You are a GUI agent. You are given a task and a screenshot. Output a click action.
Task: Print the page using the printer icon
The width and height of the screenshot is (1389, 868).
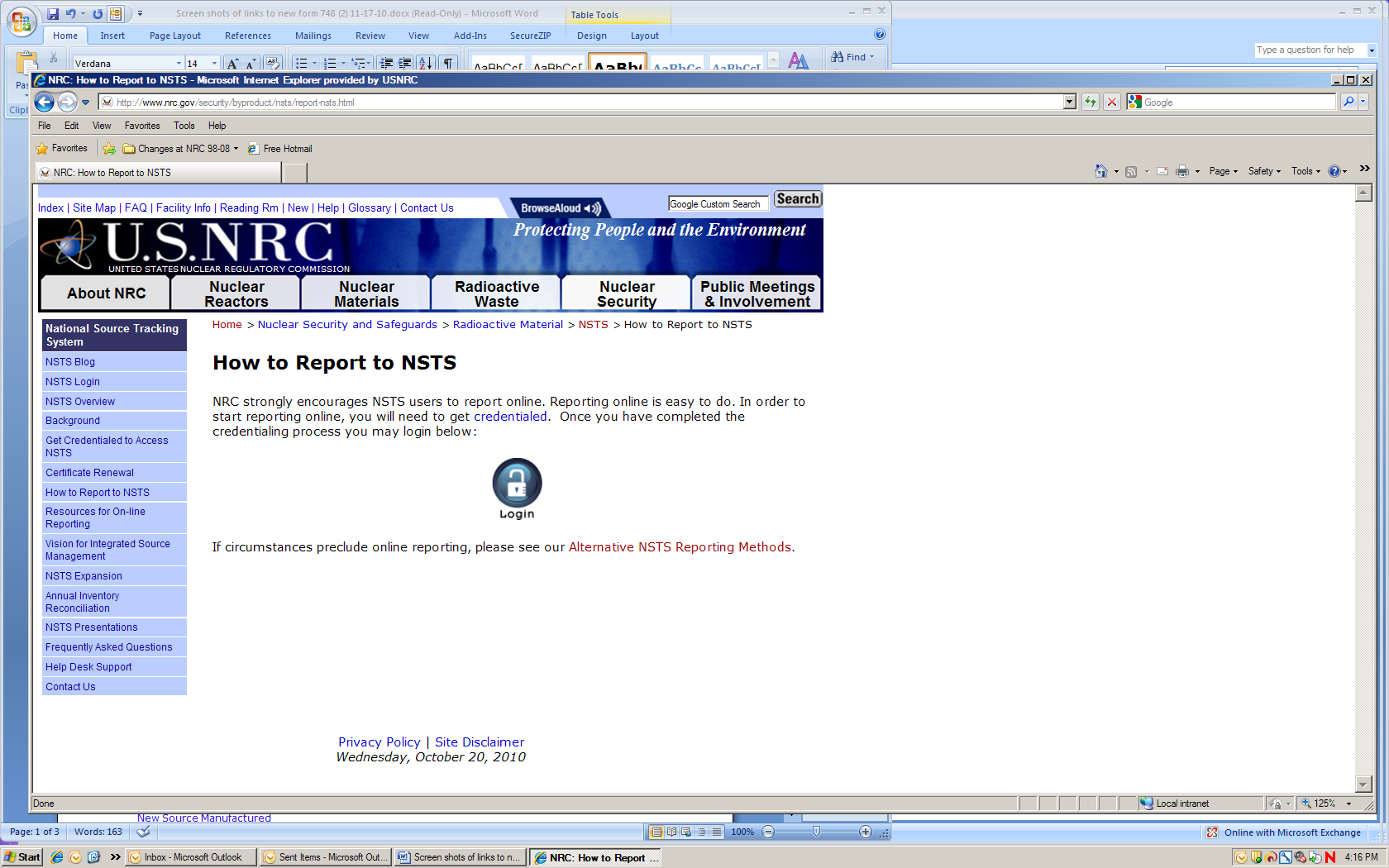1182,171
